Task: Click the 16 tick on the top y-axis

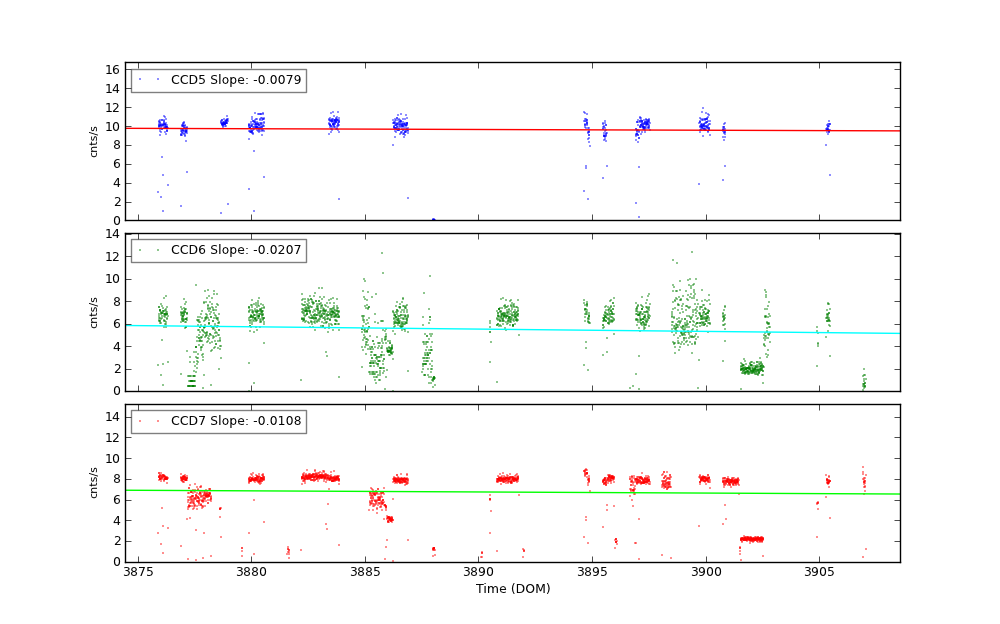Action: pos(115,69)
